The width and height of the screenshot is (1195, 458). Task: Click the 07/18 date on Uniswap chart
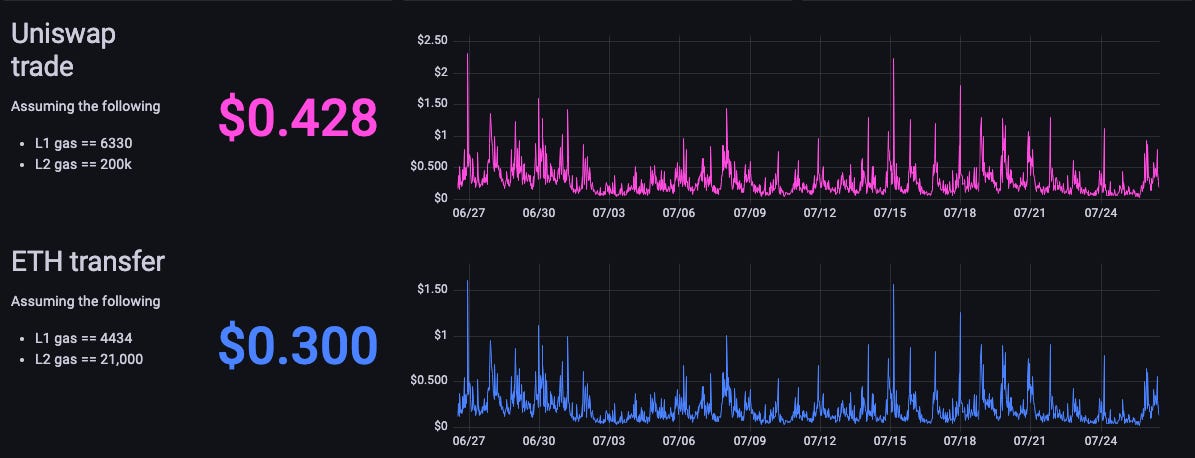point(960,213)
